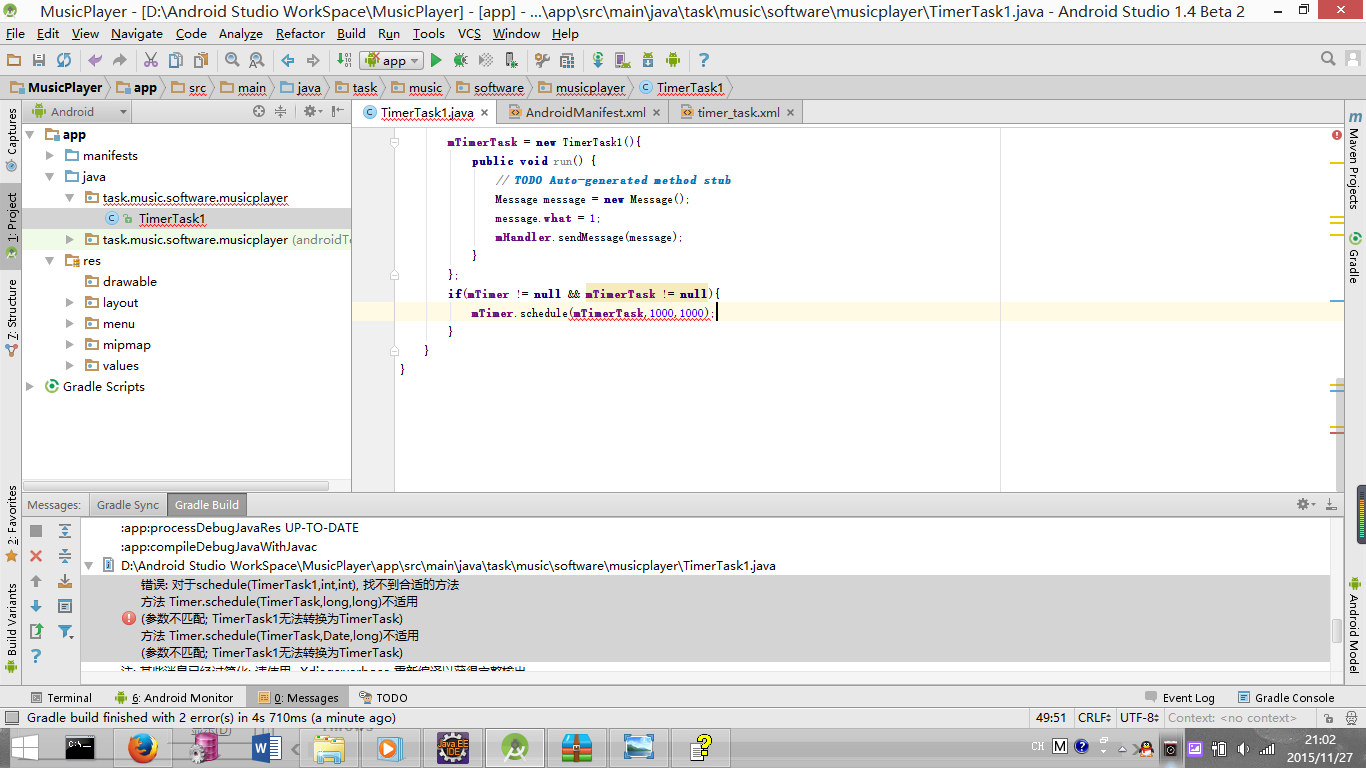The height and width of the screenshot is (768, 1366).
Task: Switch to the AndroidManifest.xml editor tab
Action: 585,112
